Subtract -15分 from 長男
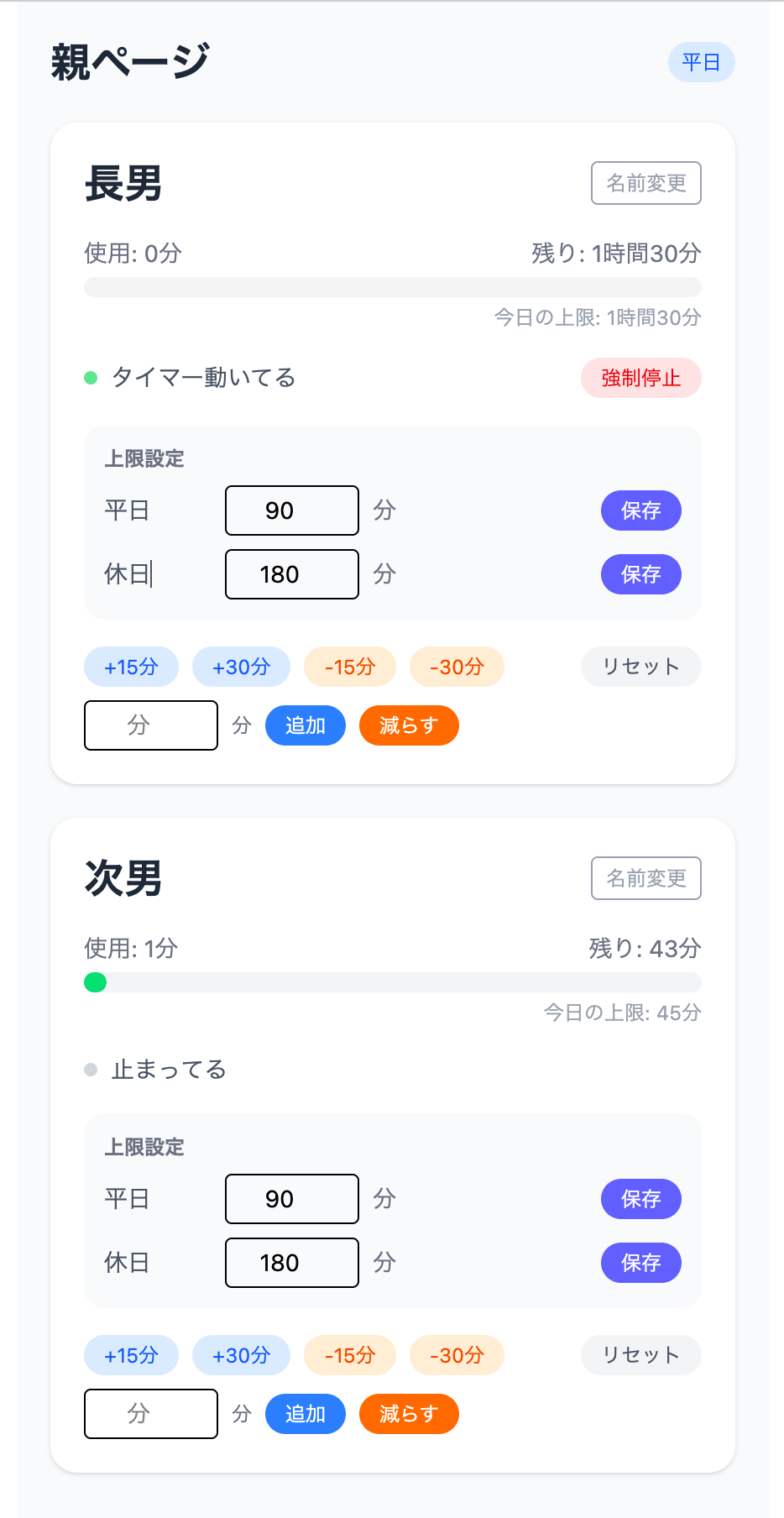This screenshot has height=1518, width=784. (350, 667)
